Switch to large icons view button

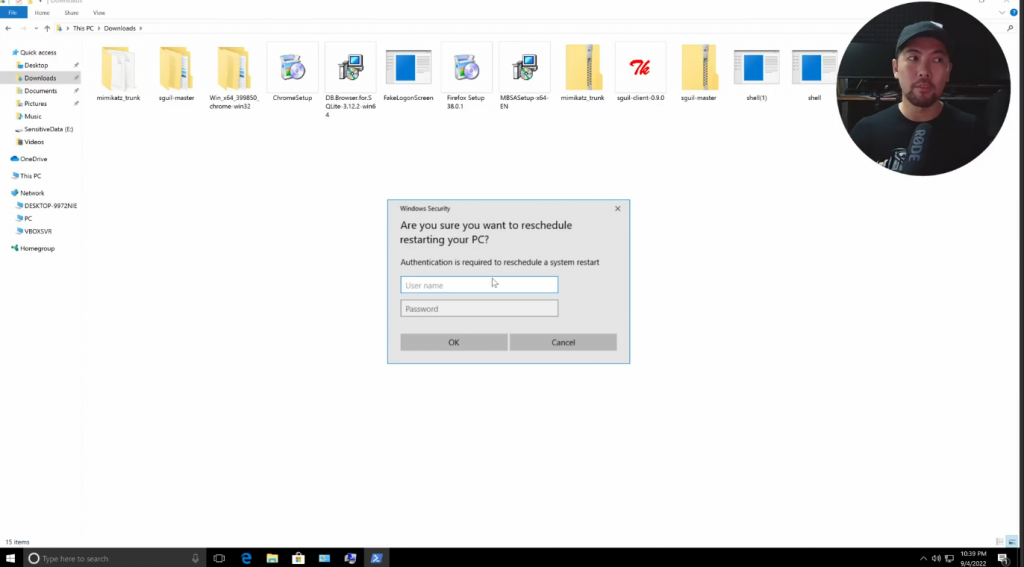coord(1012,542)
